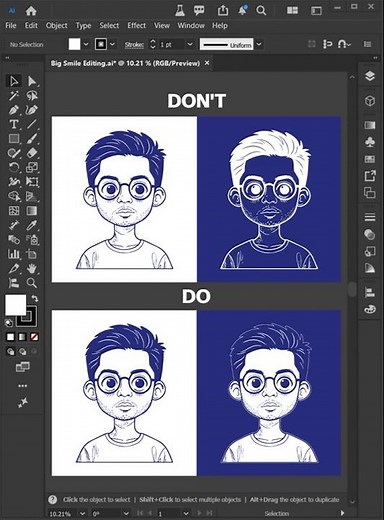Select the Rectangle tool
The width and height of the screenshot is (384, 520).
[x=14, y=139]
